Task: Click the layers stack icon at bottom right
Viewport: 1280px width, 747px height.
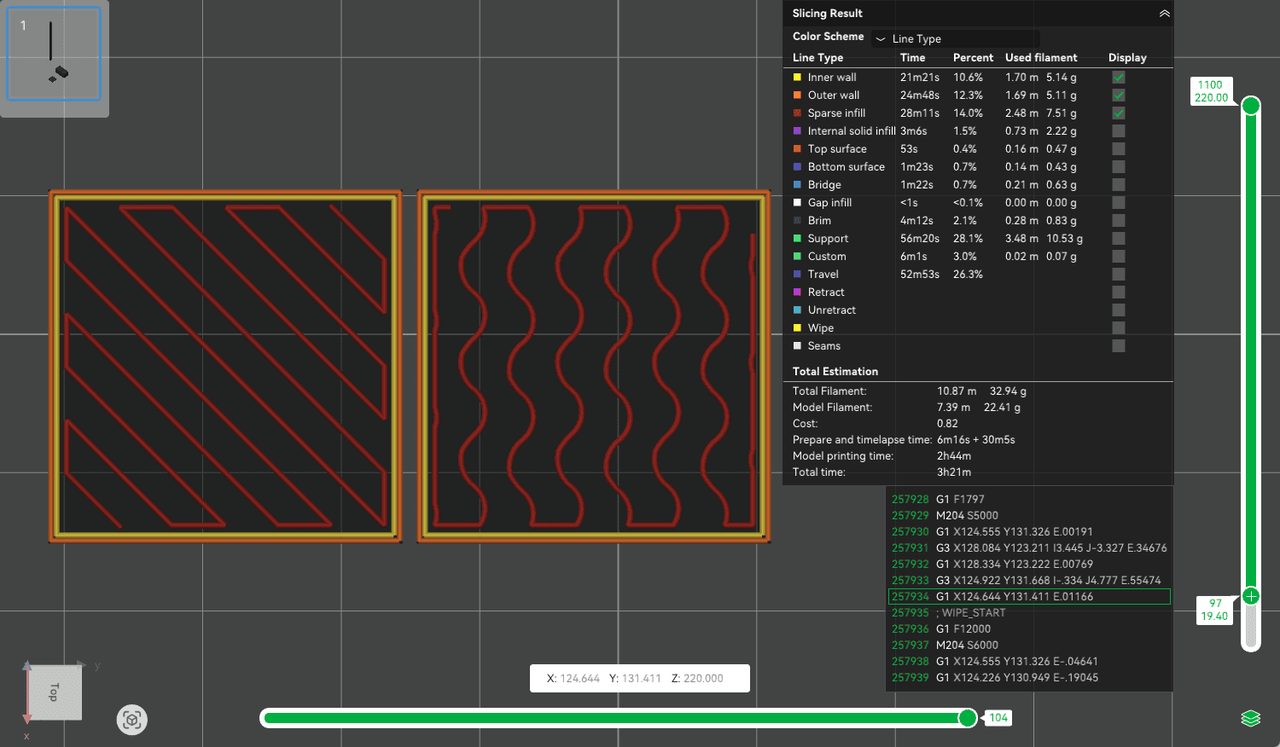Action: tap(1249, 718)
